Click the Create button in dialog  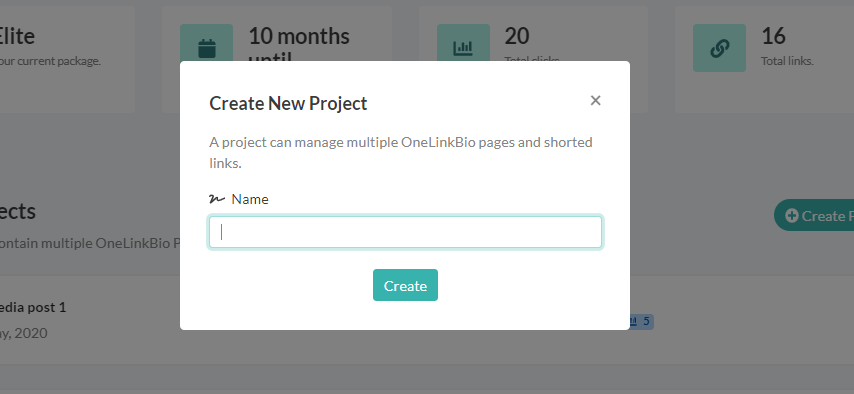pos(405,285)
